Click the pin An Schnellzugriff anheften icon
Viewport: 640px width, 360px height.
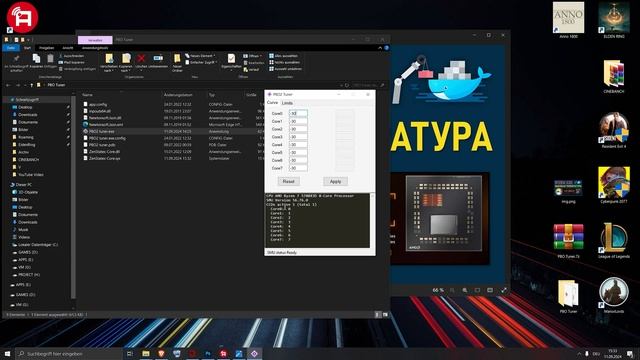click(16, 62)
